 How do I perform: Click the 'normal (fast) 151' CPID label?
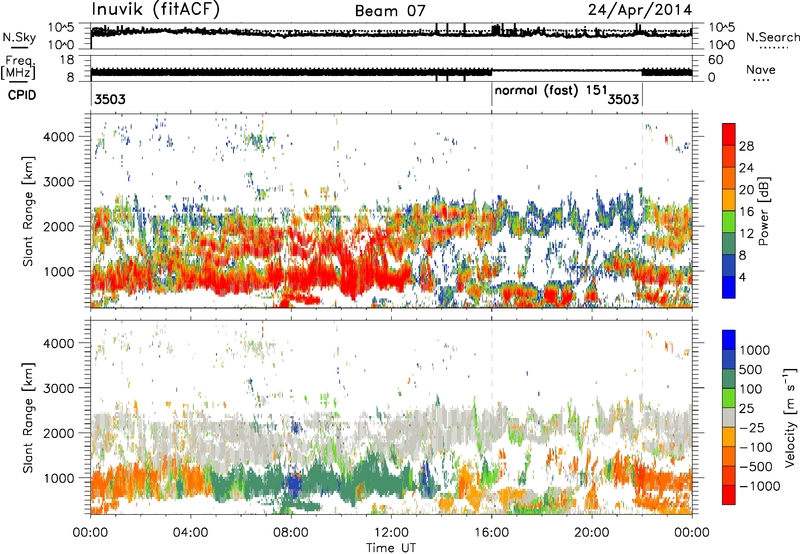[551, 91]
